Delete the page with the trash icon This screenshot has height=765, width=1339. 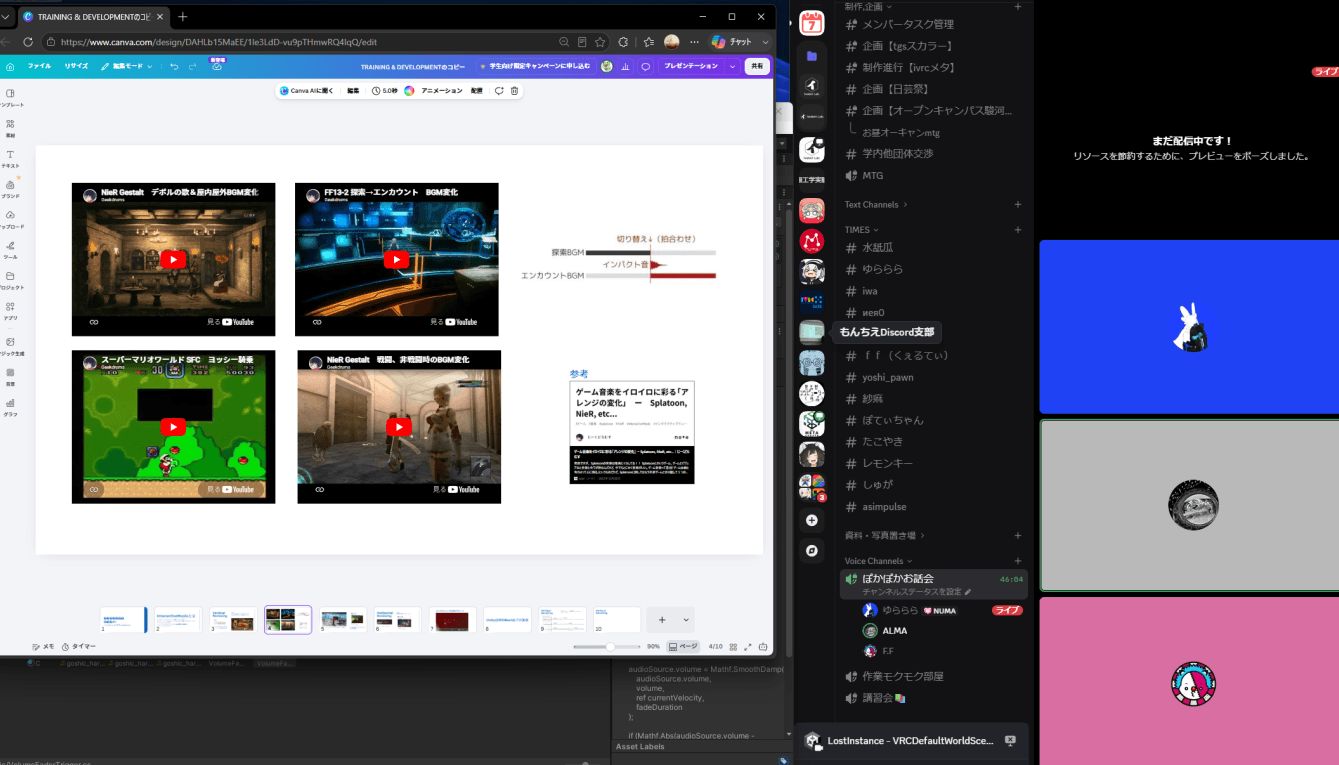(x=514, y=91)
